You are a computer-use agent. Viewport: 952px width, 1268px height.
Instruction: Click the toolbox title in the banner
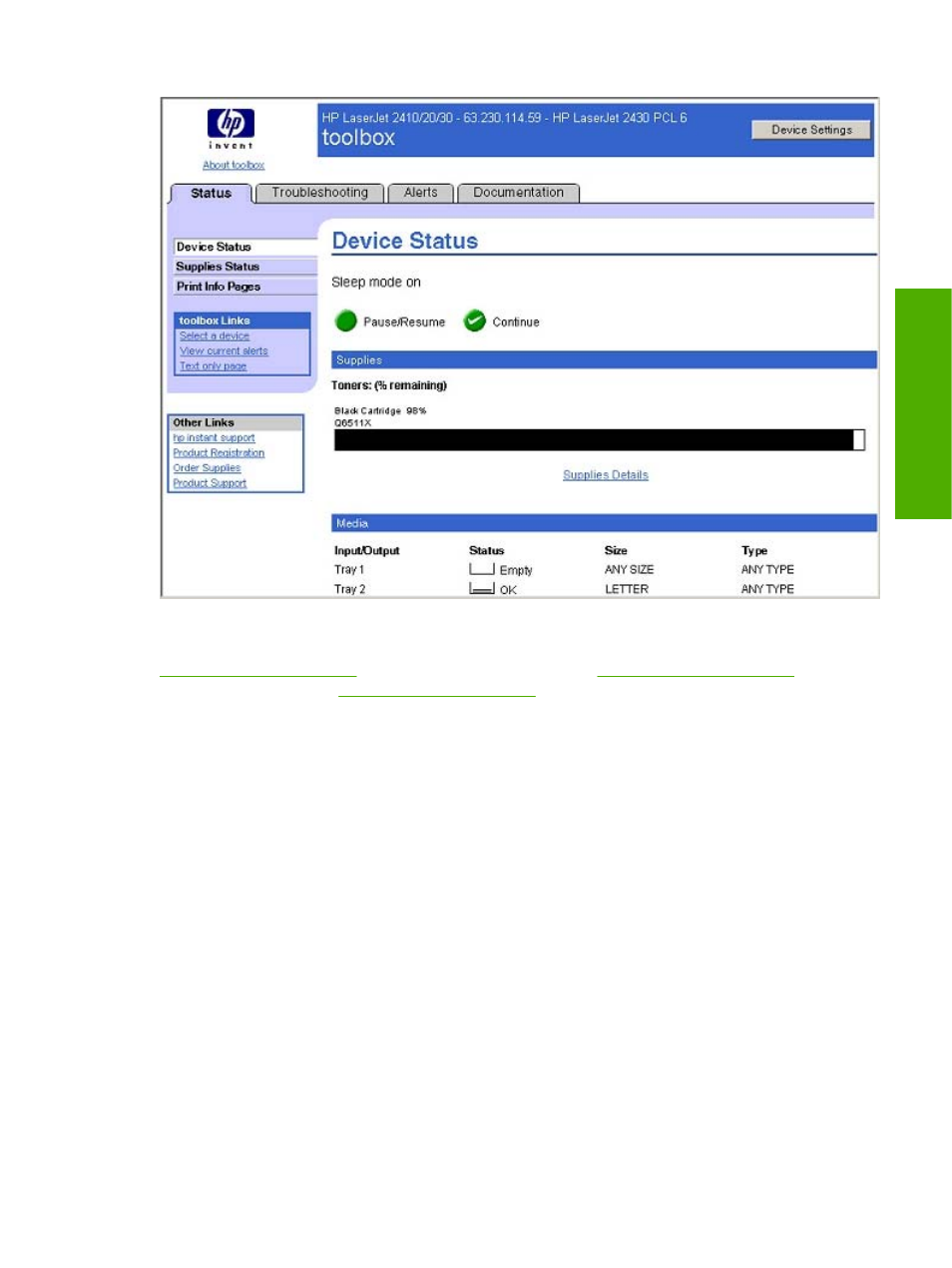click(358, 138)
